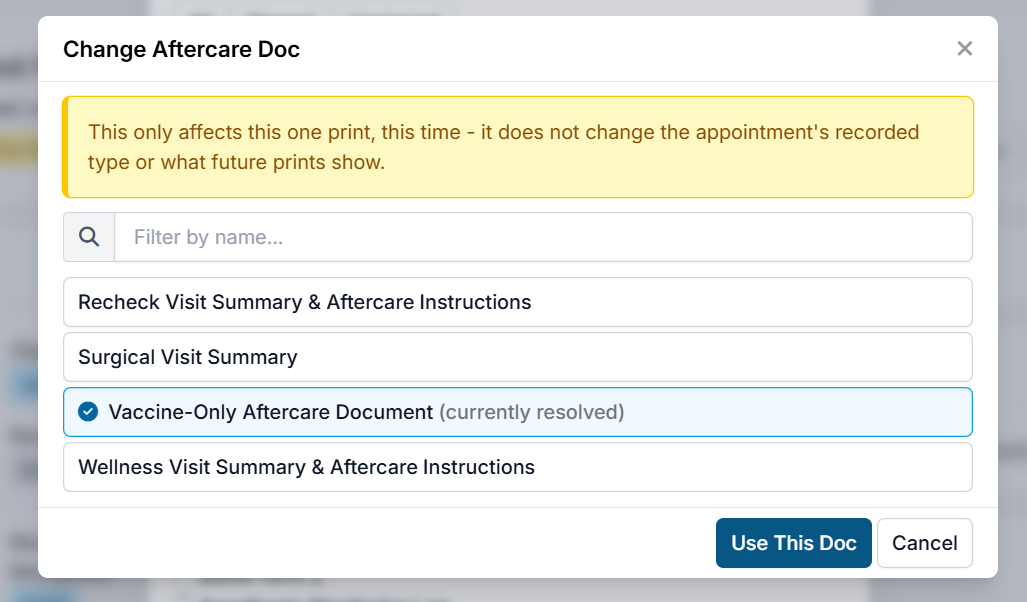This screenshot has width=1027, height=602.
Task: Focus the Filter by name field
Action: tap(543, 237)
